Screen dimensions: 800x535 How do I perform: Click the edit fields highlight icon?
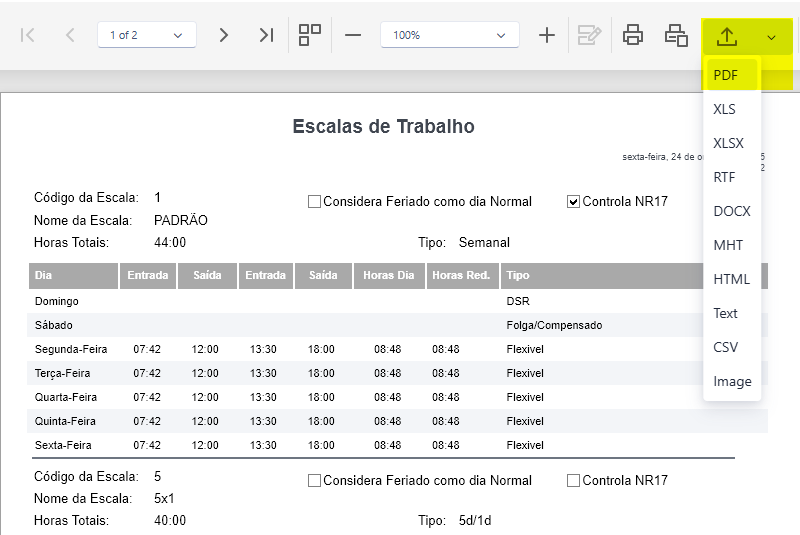[x=589, y=35]
